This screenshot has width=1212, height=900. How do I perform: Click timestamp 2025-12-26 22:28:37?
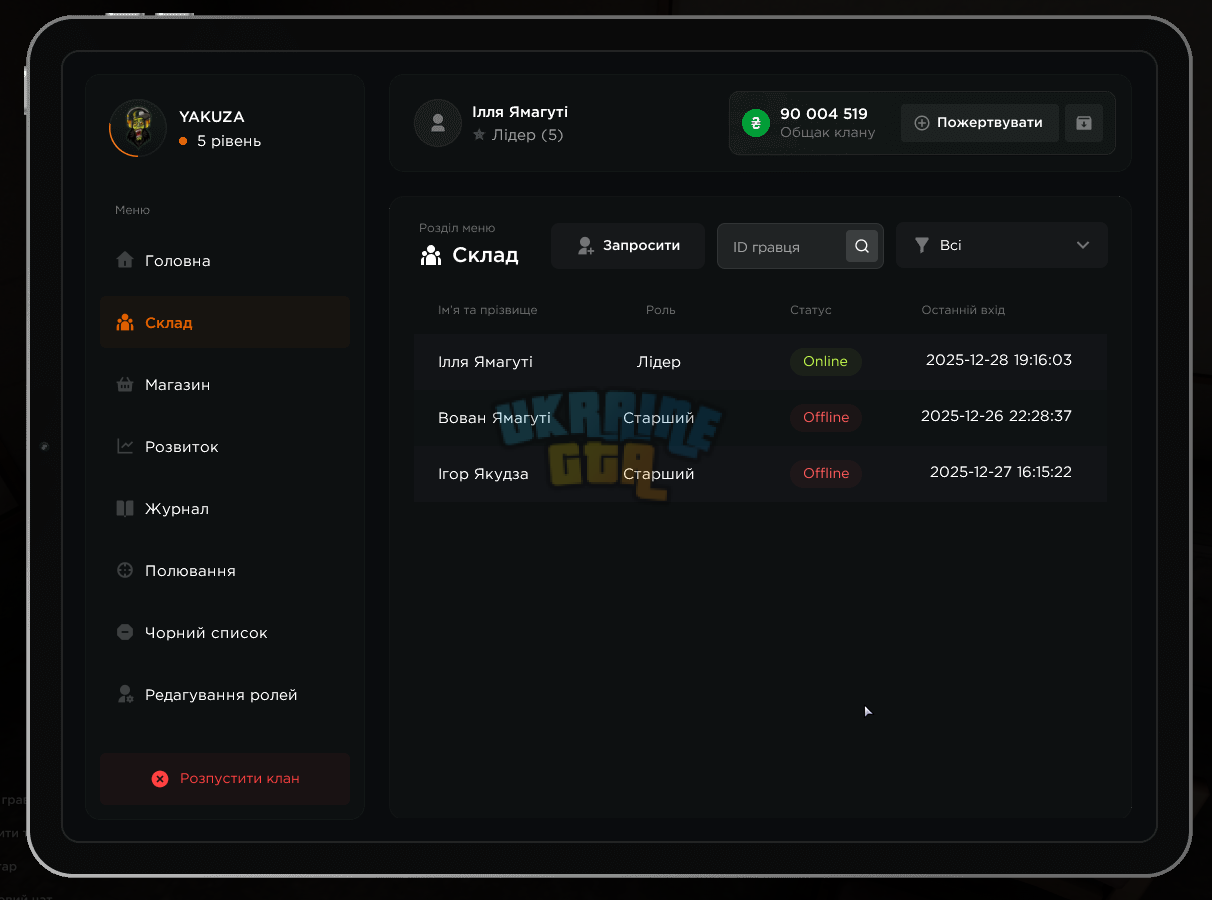coord(996,416)
